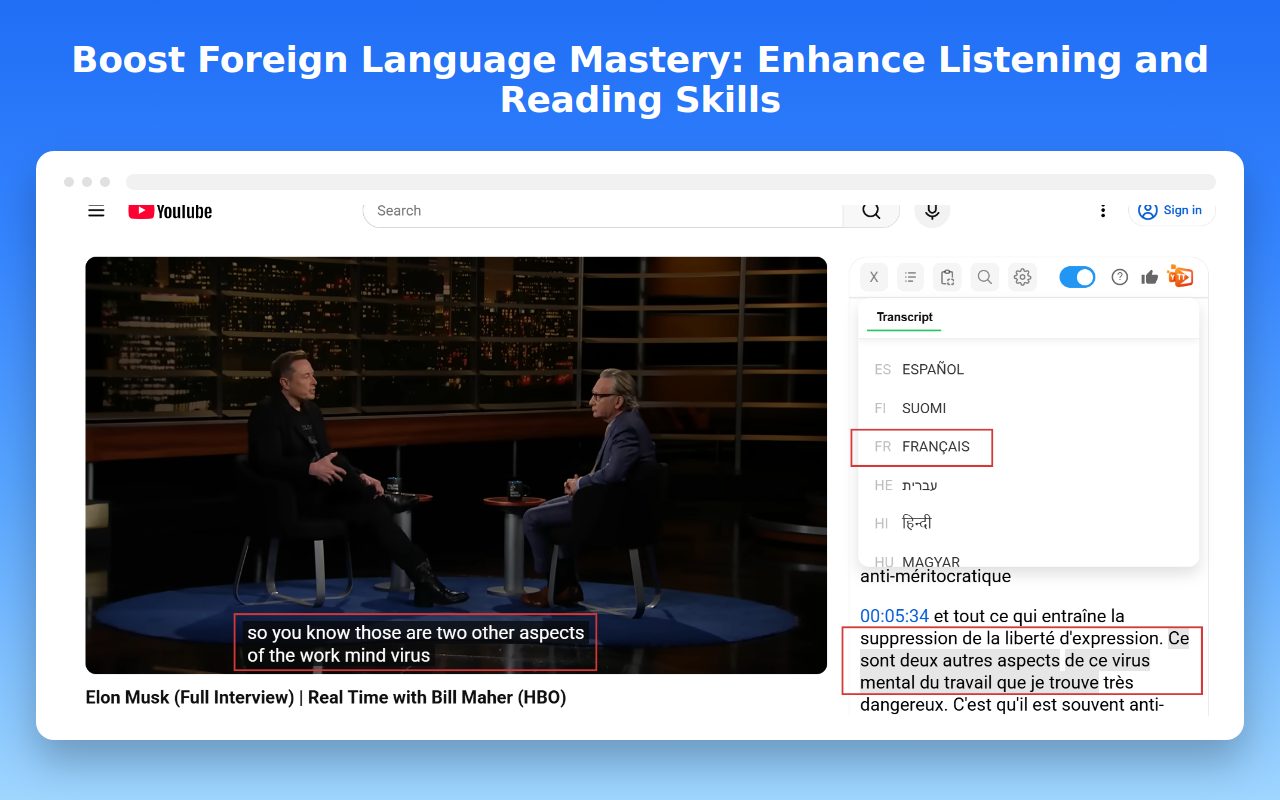Sign in to YouTube
Image resolution: width=1280 pixels, height=800 pixels.
[1171, 211]
